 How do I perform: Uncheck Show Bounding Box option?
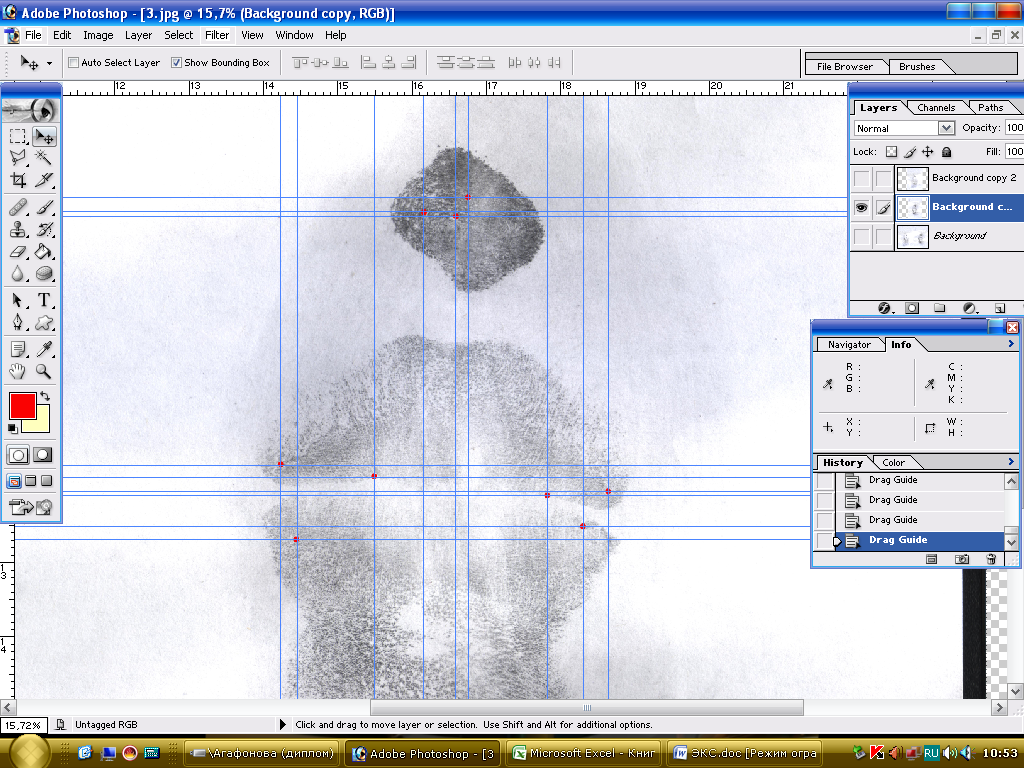click(x=177, y=63)
